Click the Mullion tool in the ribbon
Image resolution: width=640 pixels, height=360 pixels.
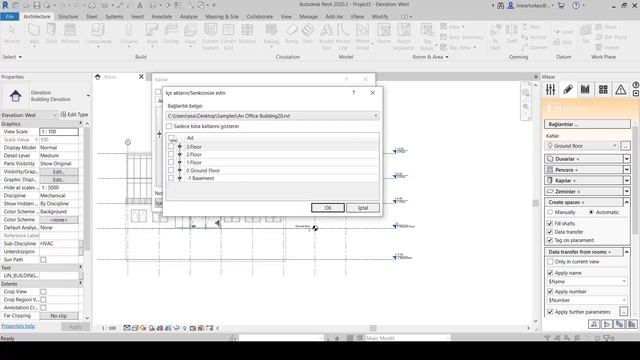coord(247,33)
